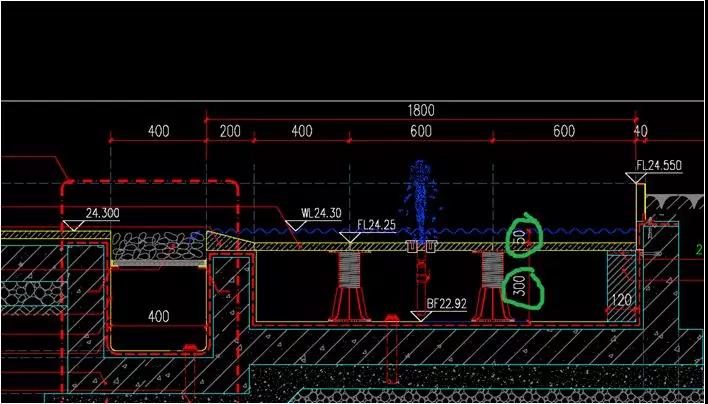The height and width of the screenshot is (404, 708).
Task: Select the vertical 50 dimension text
Action: 519,237
